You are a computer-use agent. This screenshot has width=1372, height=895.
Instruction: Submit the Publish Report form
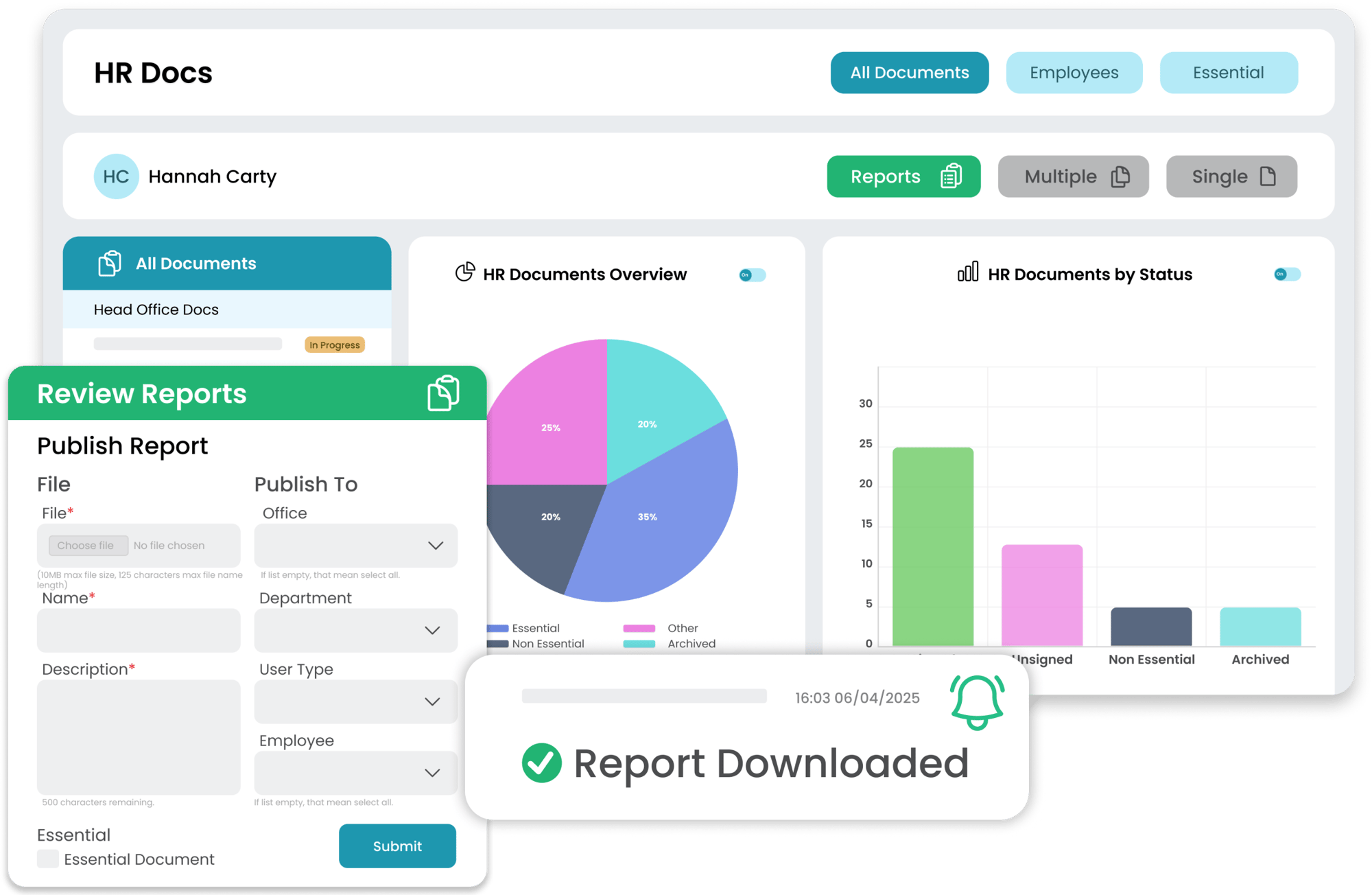pyautogui.click(x=397, y=846)
